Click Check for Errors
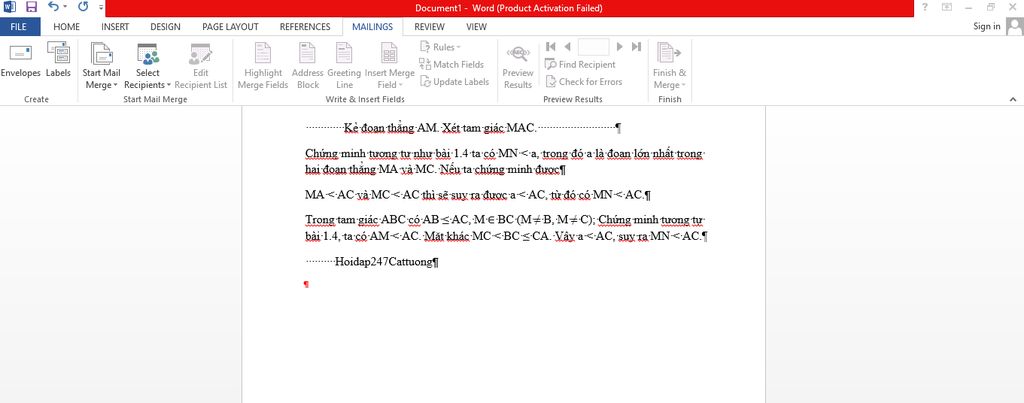Image resolution: width=1024 pixels, height=403 pixels. pos(584,82)
